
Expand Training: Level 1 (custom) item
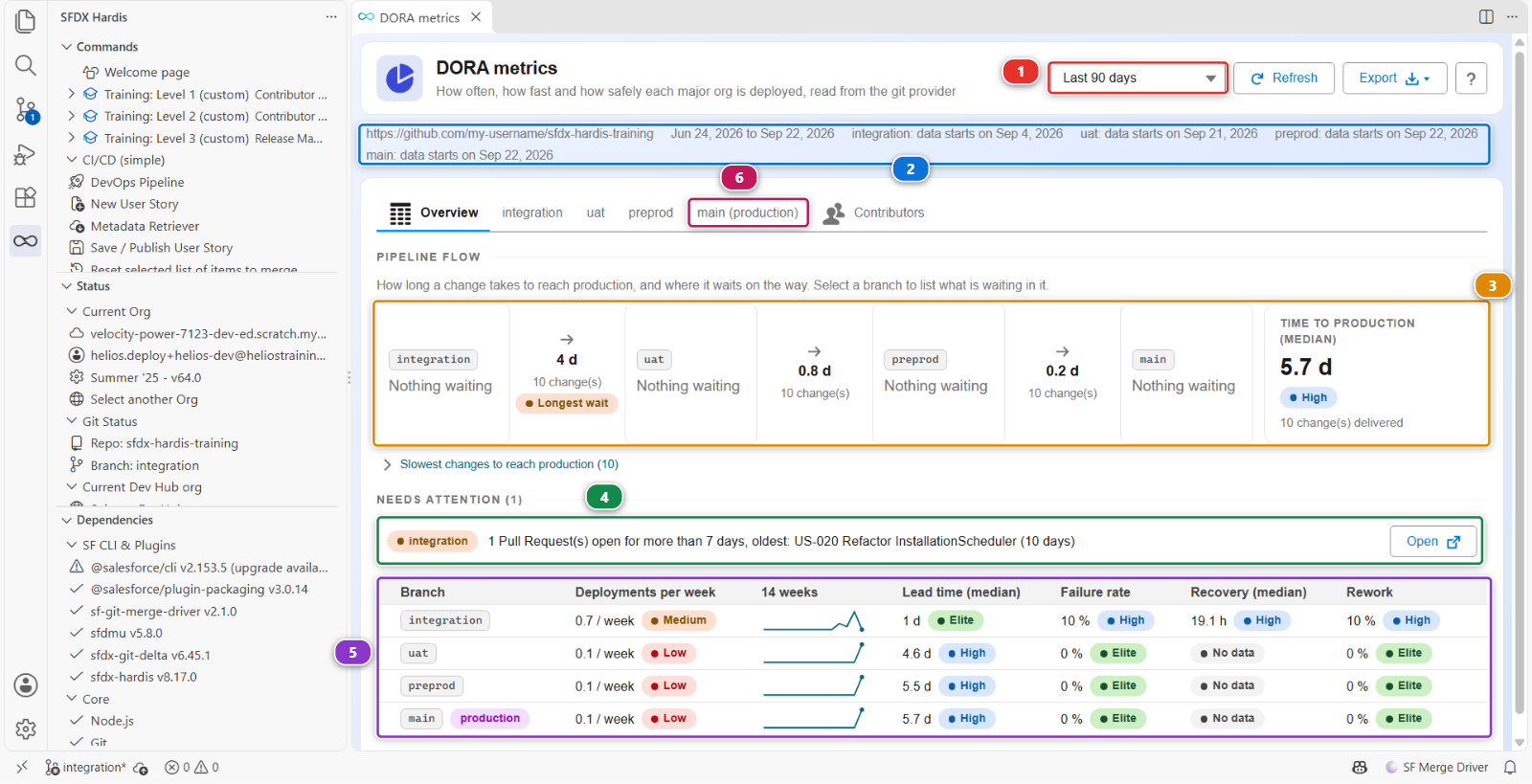(x=72, y=94)
